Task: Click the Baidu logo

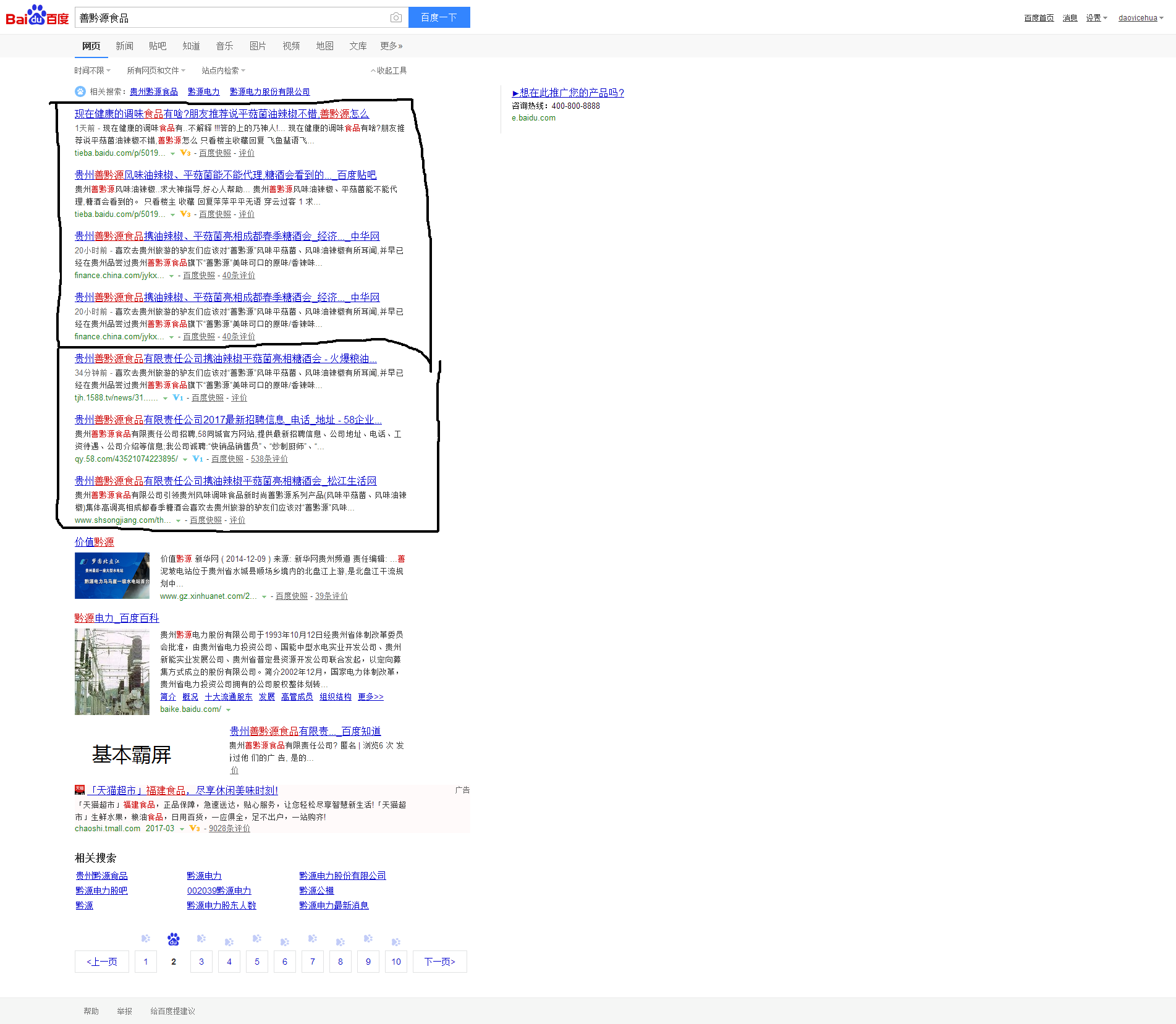Action: click(x=37, y=16)
